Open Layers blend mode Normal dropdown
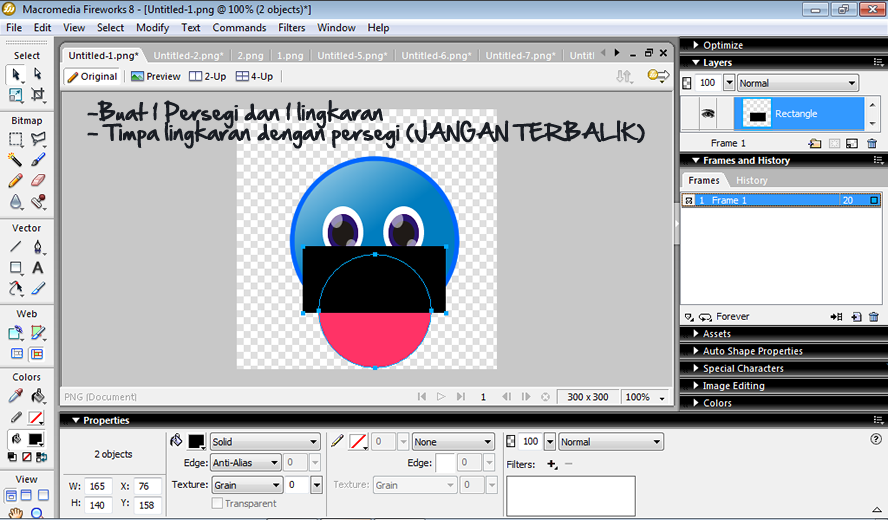The height and width of the screenshot is (520, 888). [797, 83]
